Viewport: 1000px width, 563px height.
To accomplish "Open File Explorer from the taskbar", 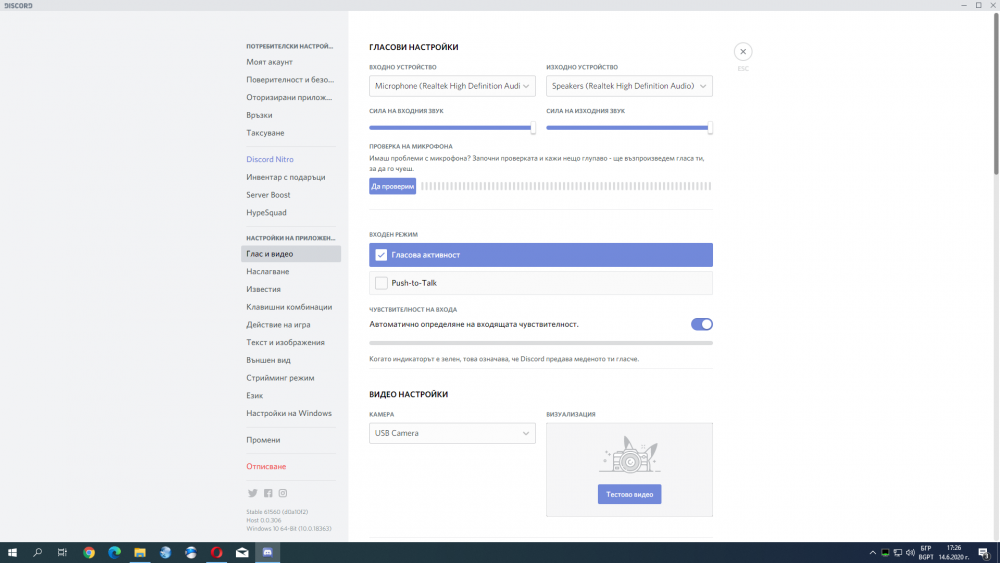I will tap(140, 553).
